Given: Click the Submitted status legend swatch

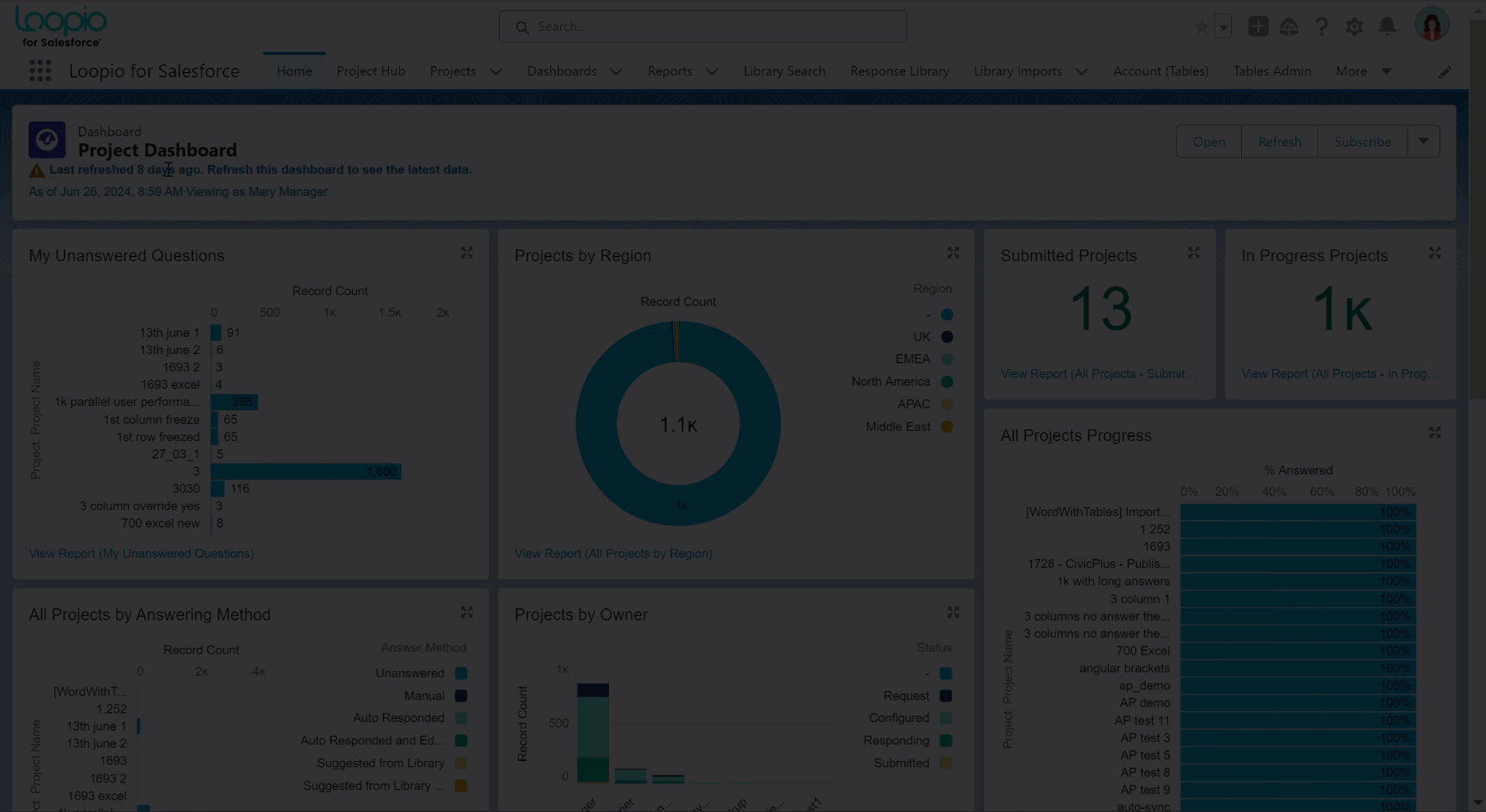Looking at the screenshot, I should [x=946, y=763].
